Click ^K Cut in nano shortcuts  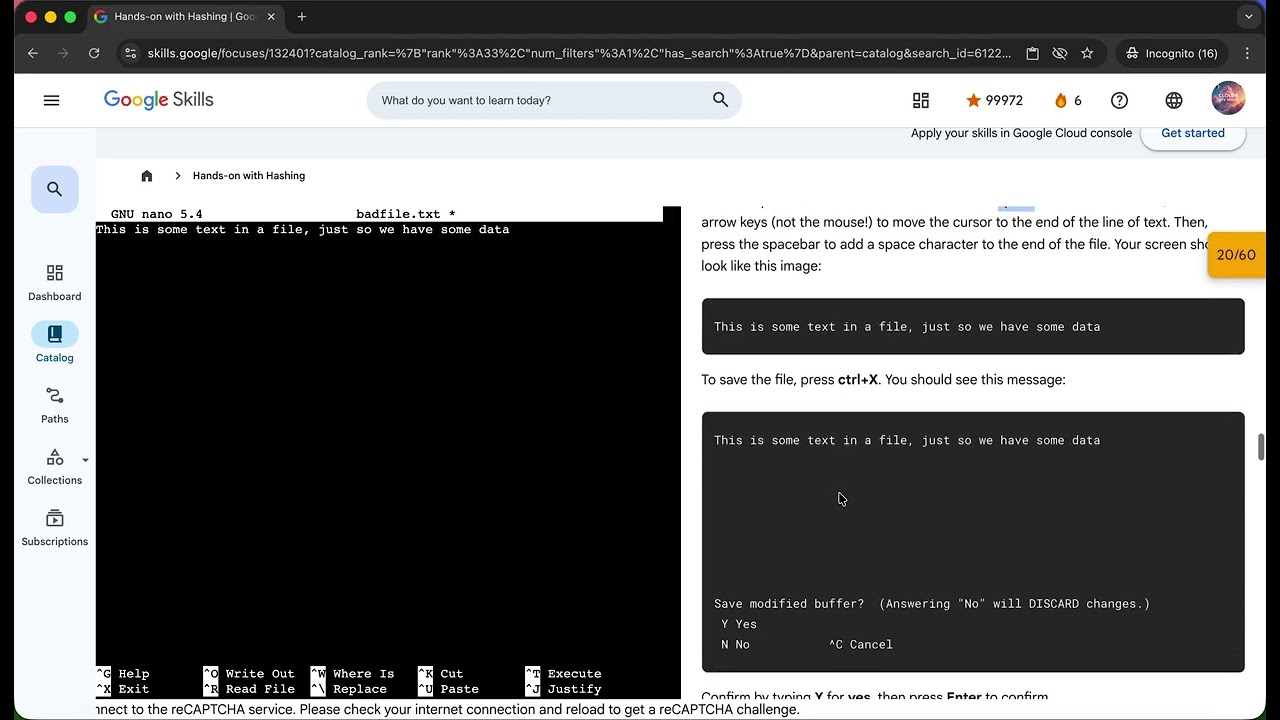coord(441,674)
